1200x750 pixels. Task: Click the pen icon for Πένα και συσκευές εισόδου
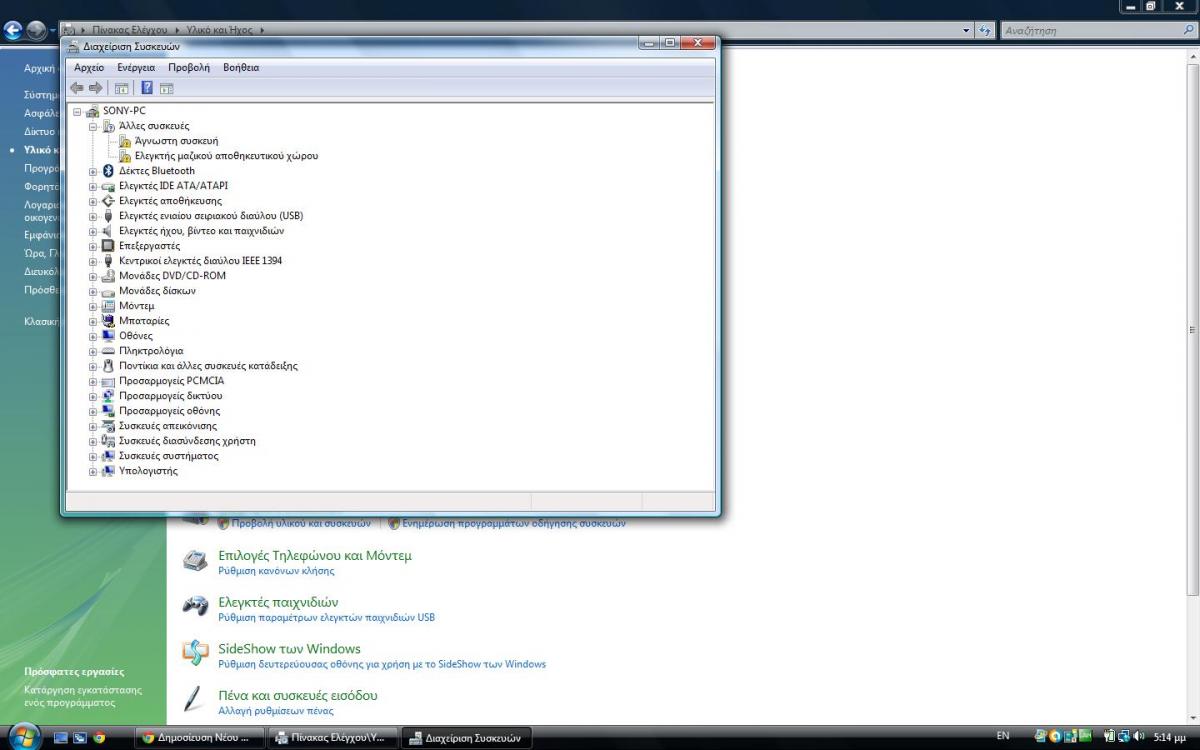pyautogui.click(x=195, y=700)
